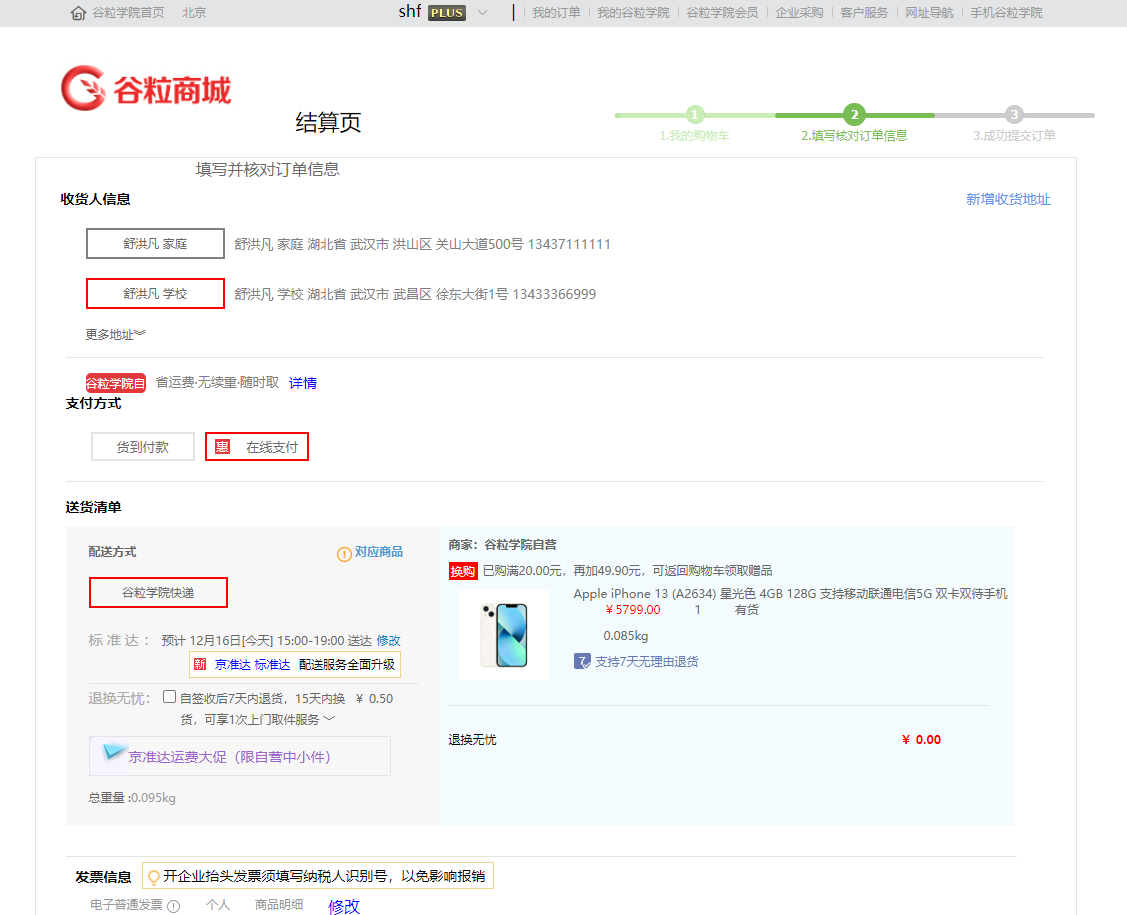Click step 1 circle for 我的购物车

coord(694,114)
